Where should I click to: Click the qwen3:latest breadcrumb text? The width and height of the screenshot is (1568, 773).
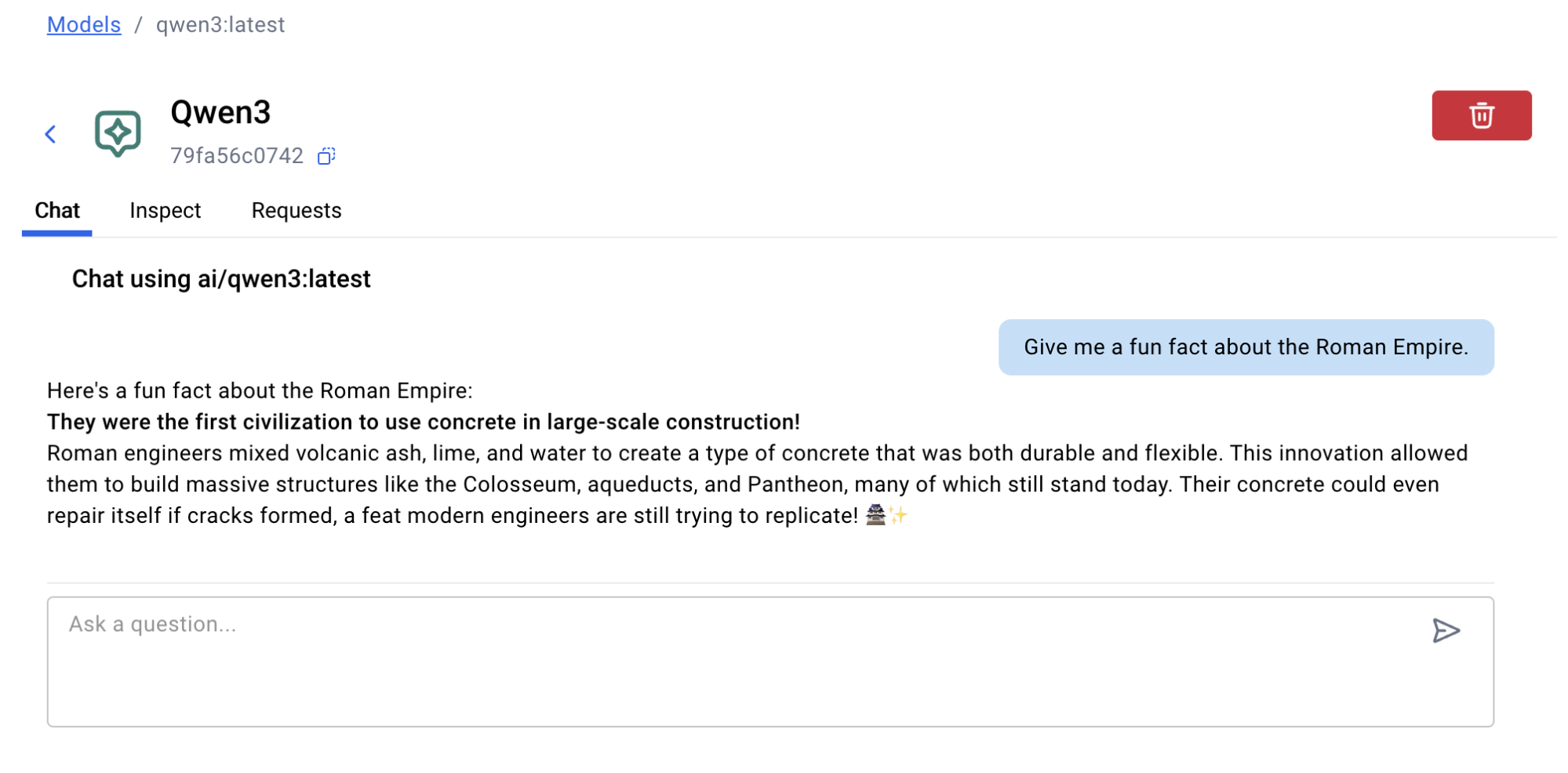click(220, 24)
